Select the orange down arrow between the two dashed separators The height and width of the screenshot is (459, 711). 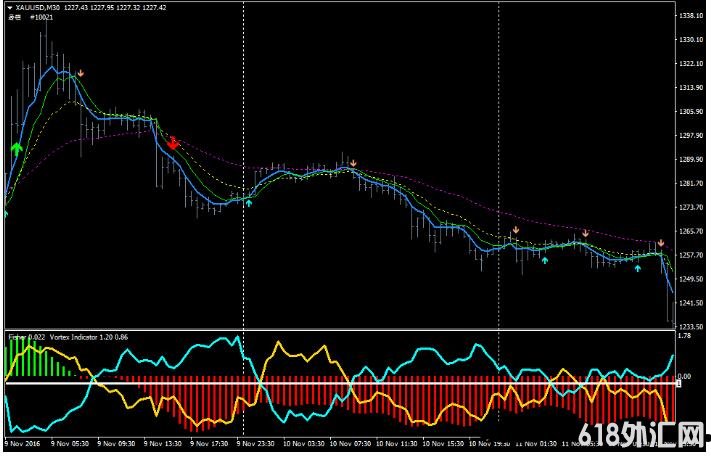click(353, 162)
